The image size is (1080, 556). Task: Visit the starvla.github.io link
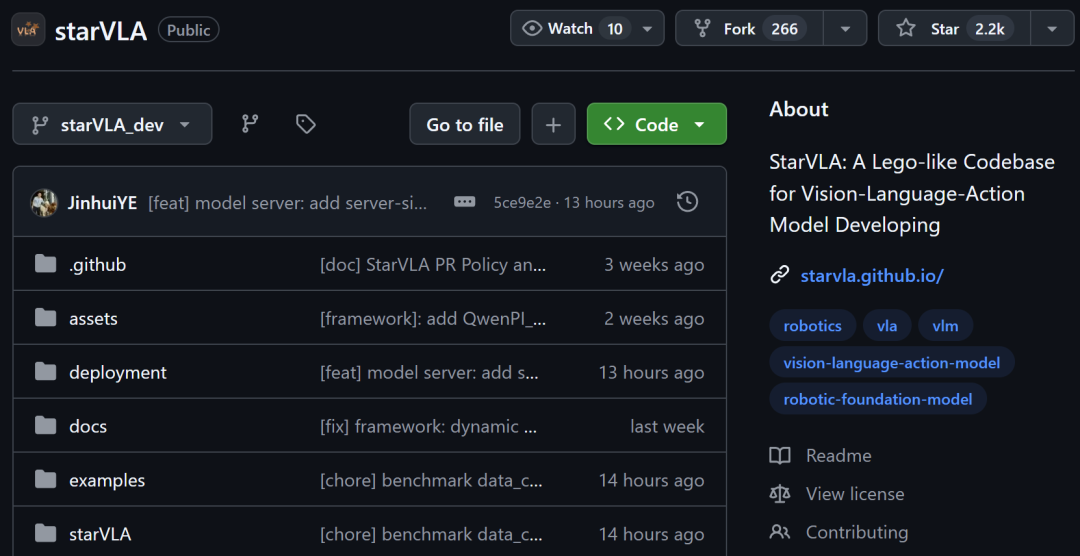[871, 276]
